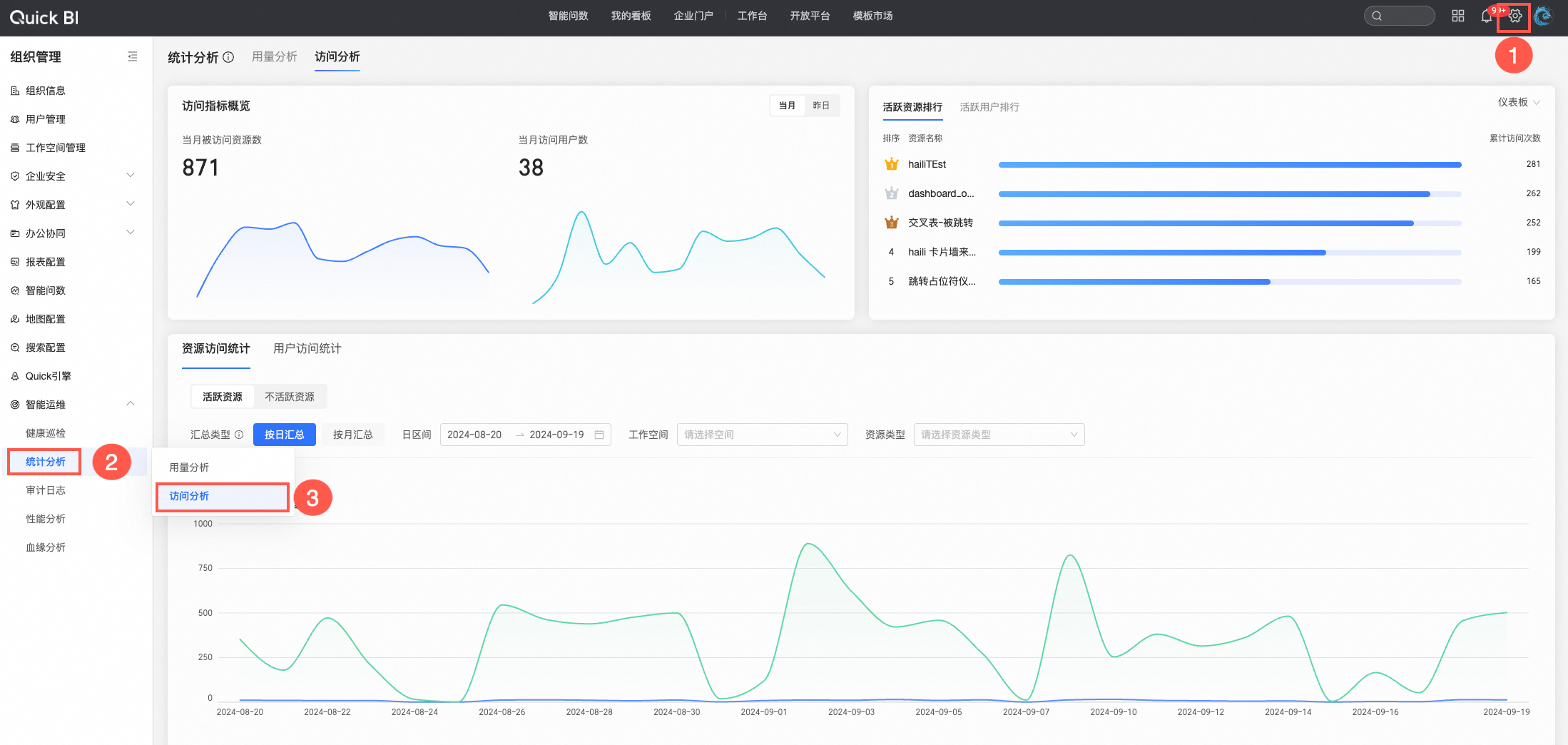Select the 活跃资源 segment
Image resolution: width=1568 pixels, height=745 pixels.
click(x=223, y=397)
